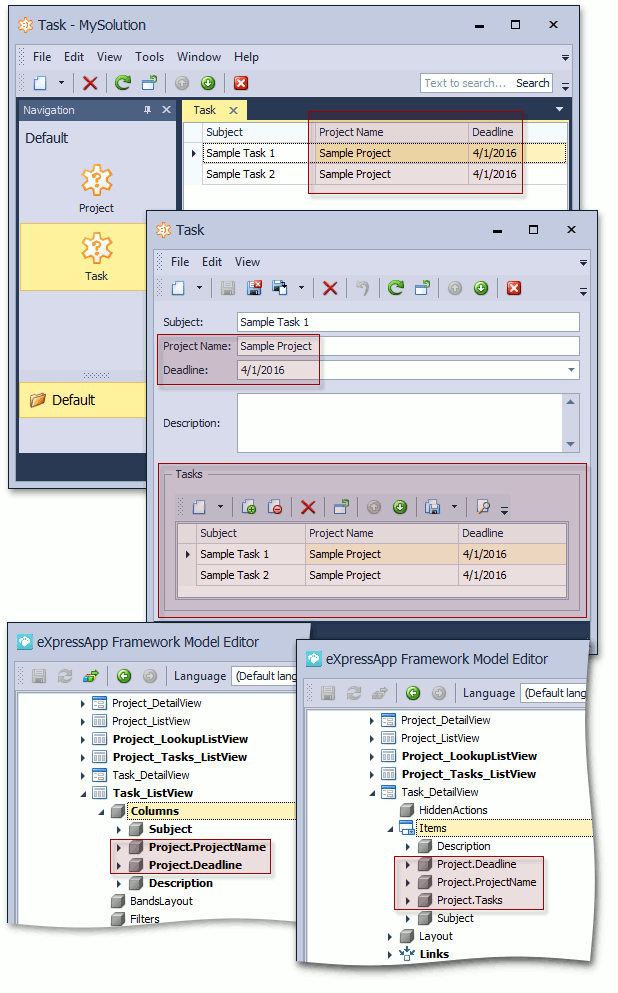The image size is (618, 993).
Task: Click Refresh icon in Task detail toolbar
Action: [x=396, y=288]
